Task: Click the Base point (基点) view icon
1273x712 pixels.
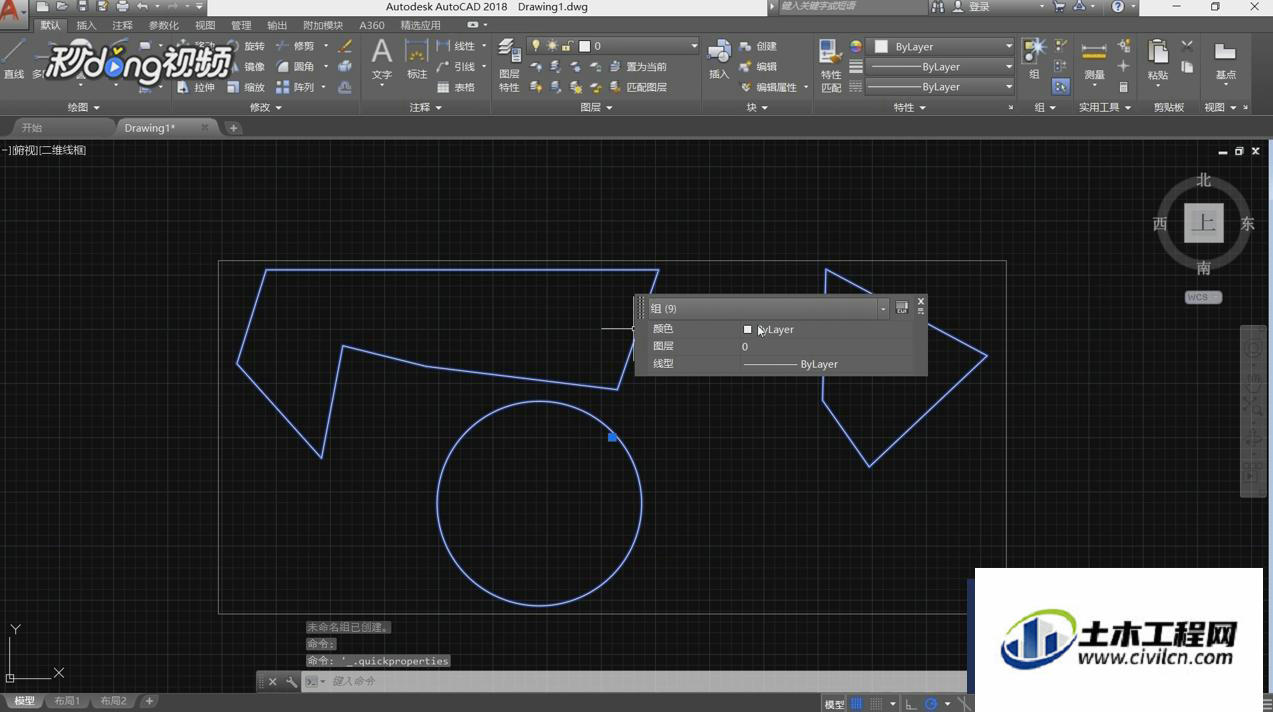Action: click(1225, 60)
